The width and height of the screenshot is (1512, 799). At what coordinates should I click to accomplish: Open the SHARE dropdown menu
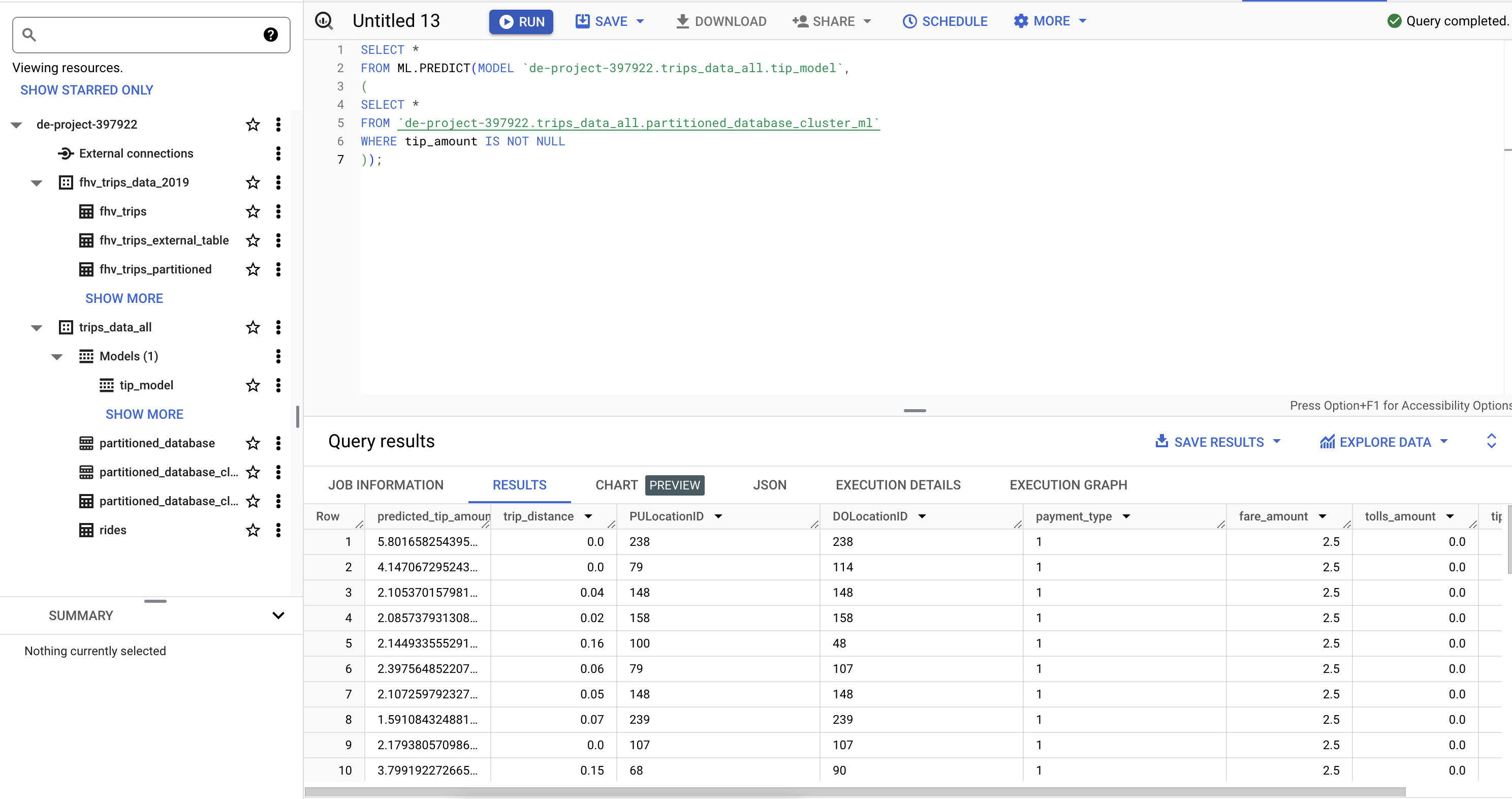(x=833, y=22)
